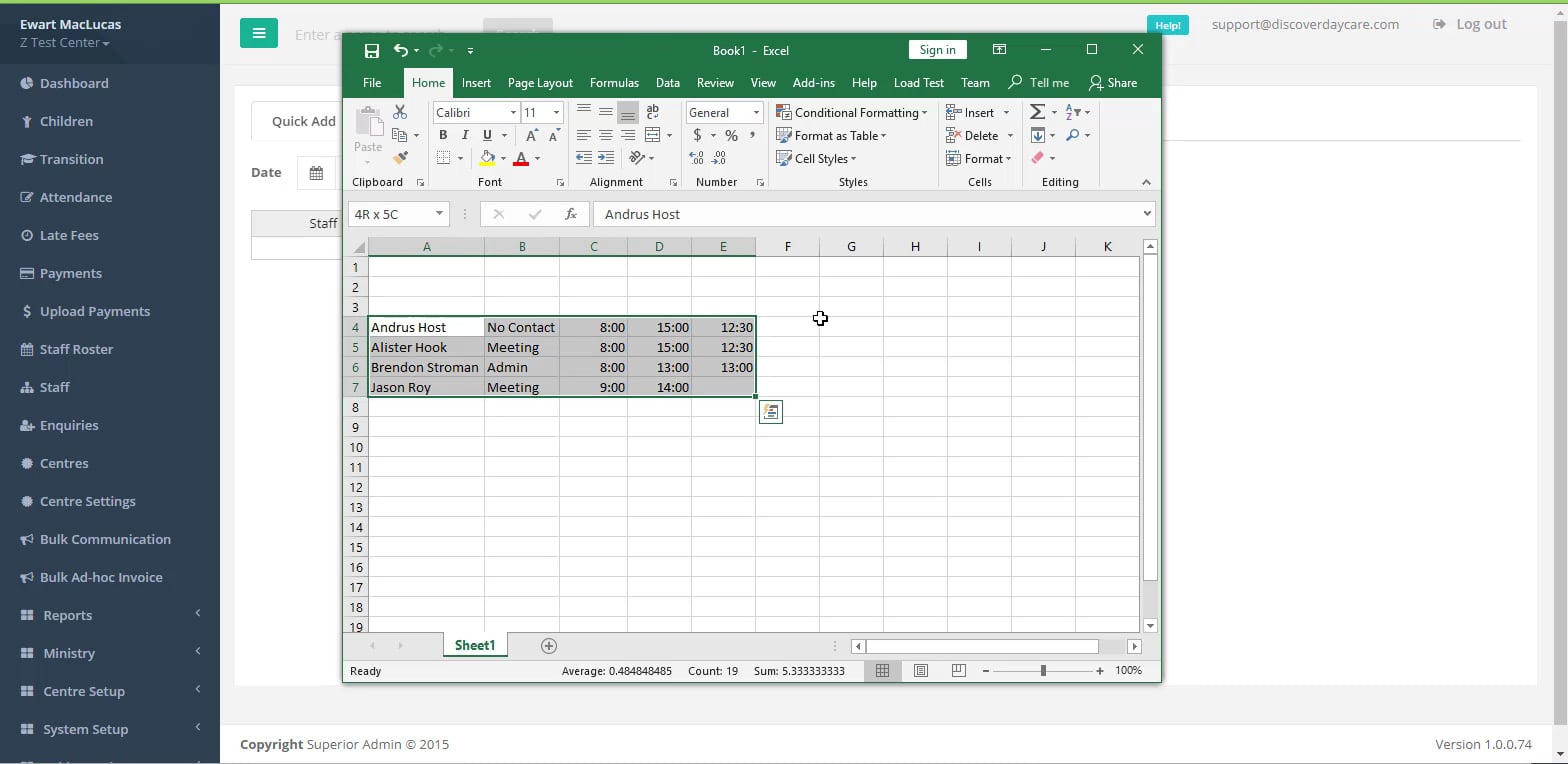Open Staff Roster in the sidebar
Screen dimensions: 1568x764
pos(76,349)
